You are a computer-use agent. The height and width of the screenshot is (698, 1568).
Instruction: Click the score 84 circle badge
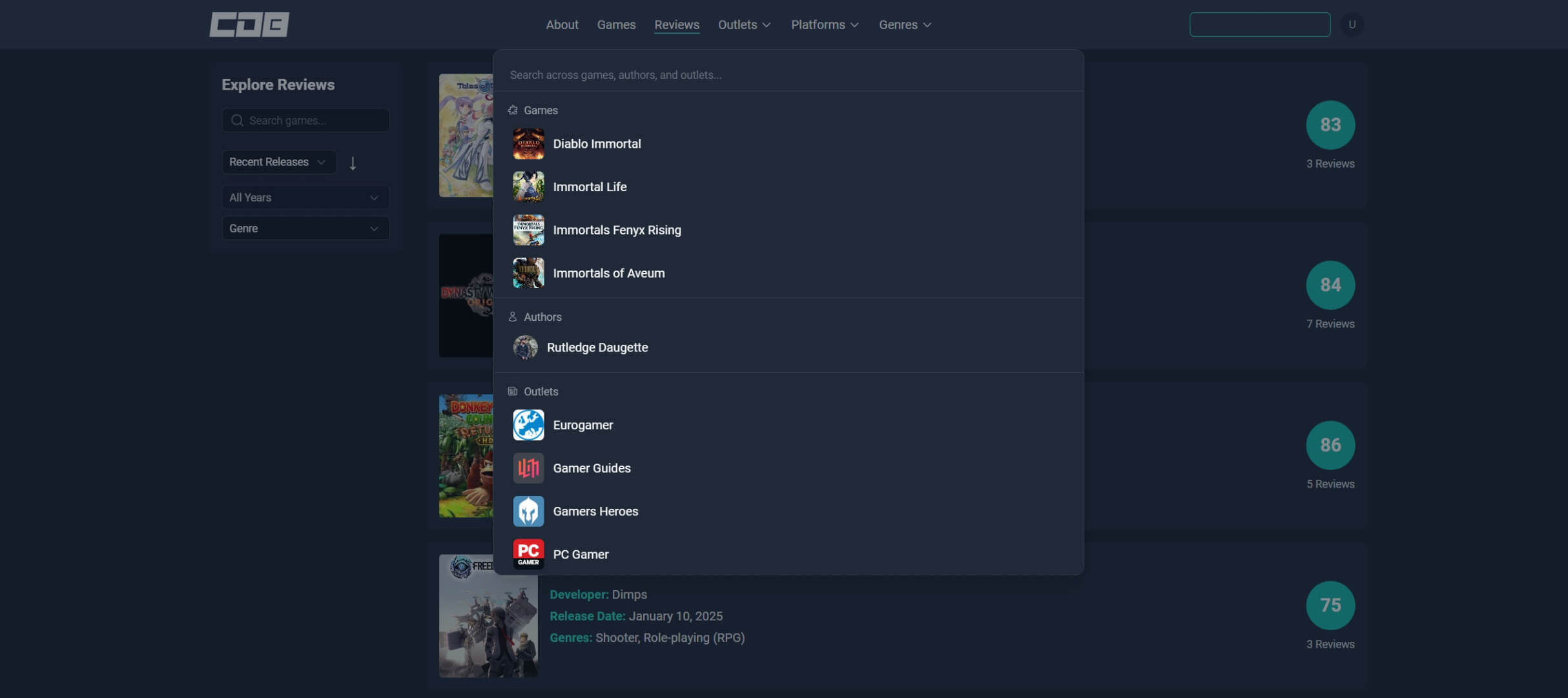click(x=1330, y=285)
